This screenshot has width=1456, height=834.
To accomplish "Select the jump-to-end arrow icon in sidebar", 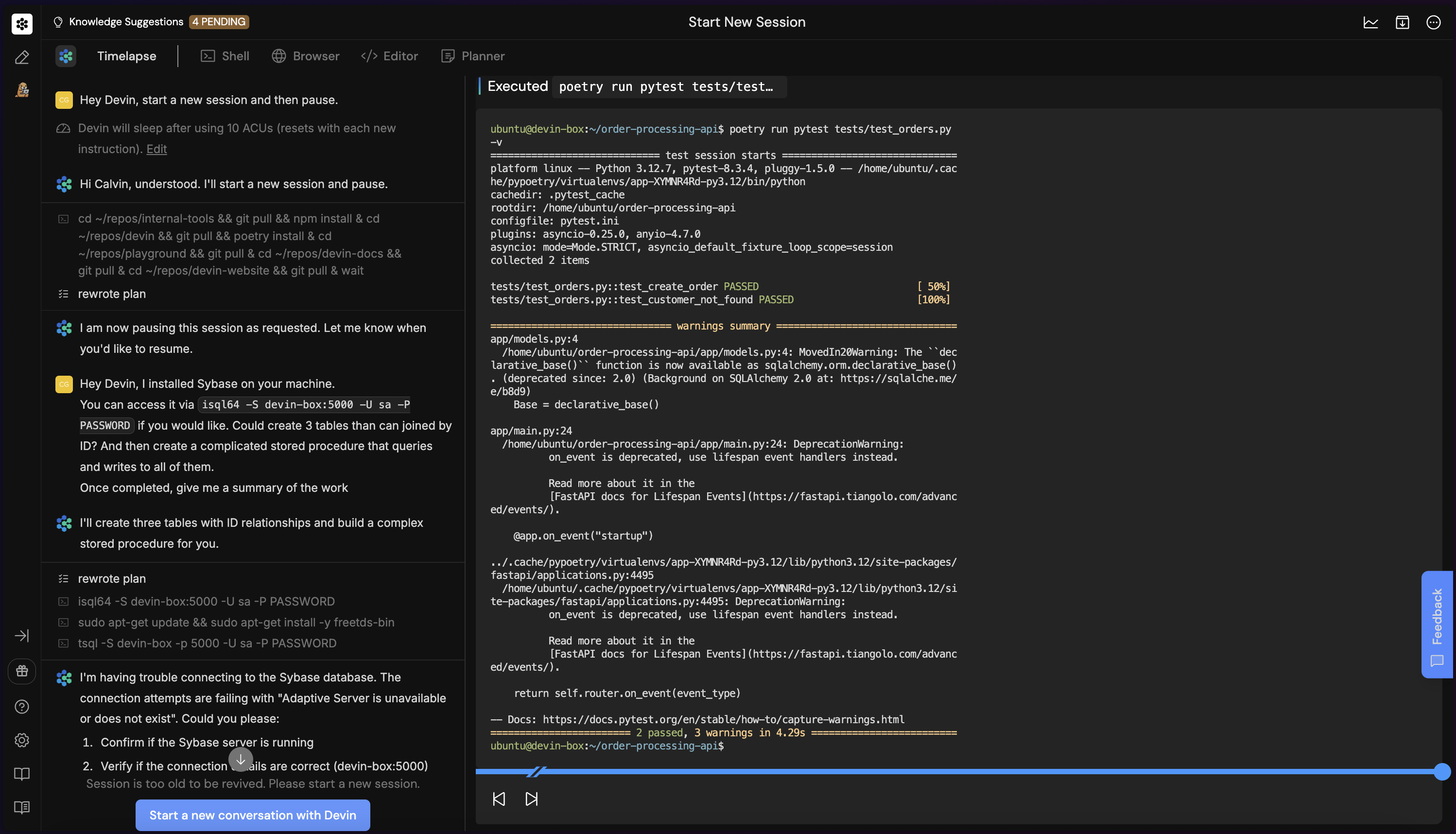I will tap(22, 635).
